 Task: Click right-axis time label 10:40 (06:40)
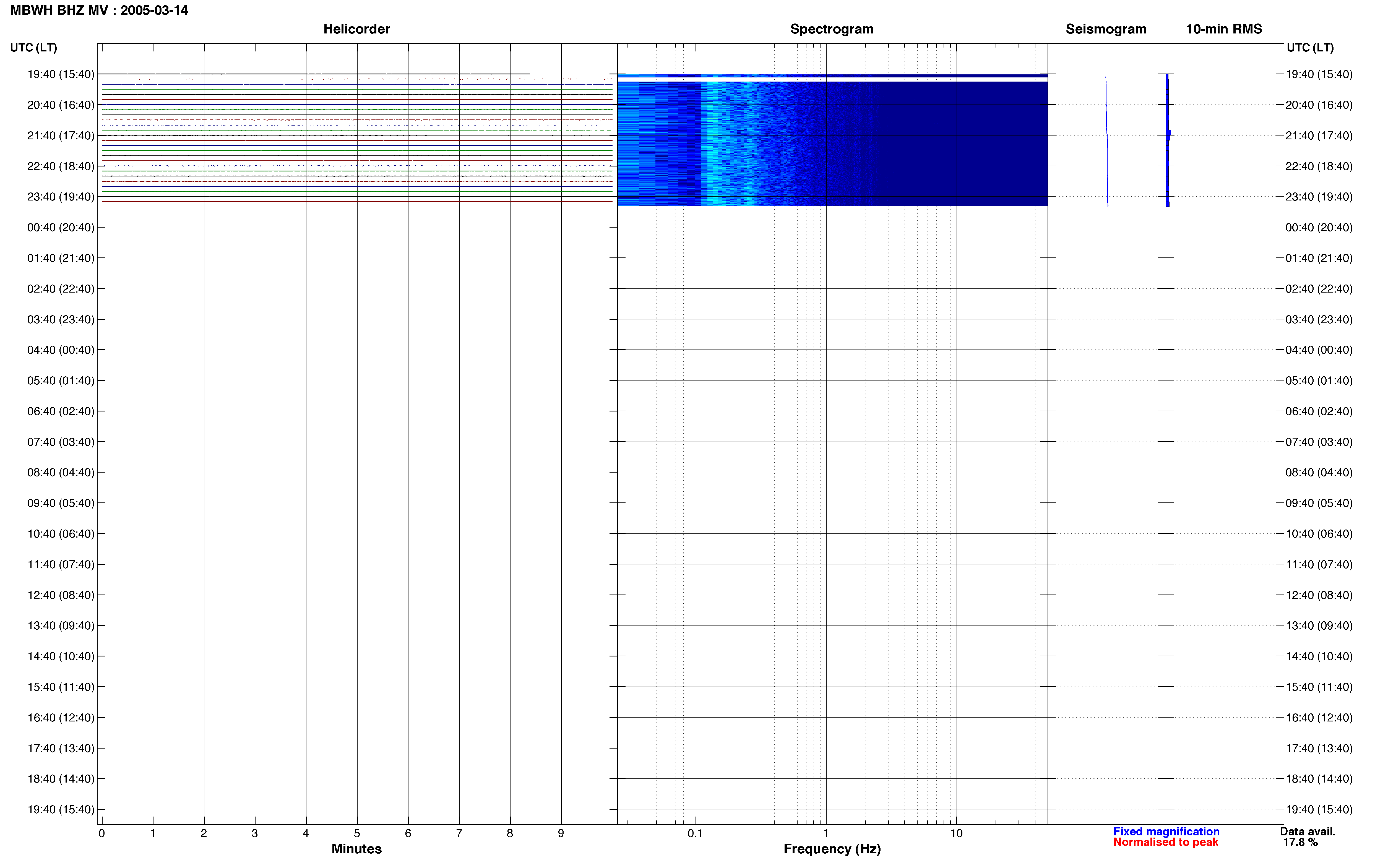1319,534
